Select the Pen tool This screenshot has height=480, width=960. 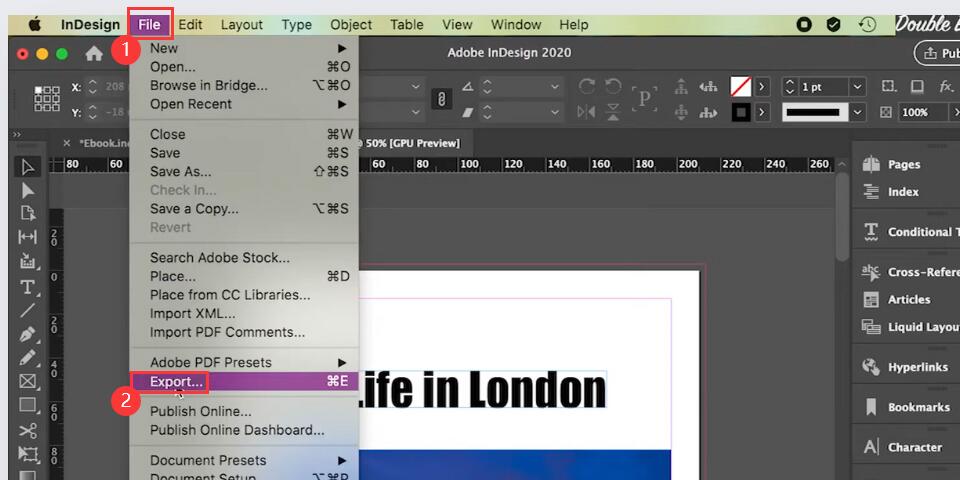[x=28, y=334]
